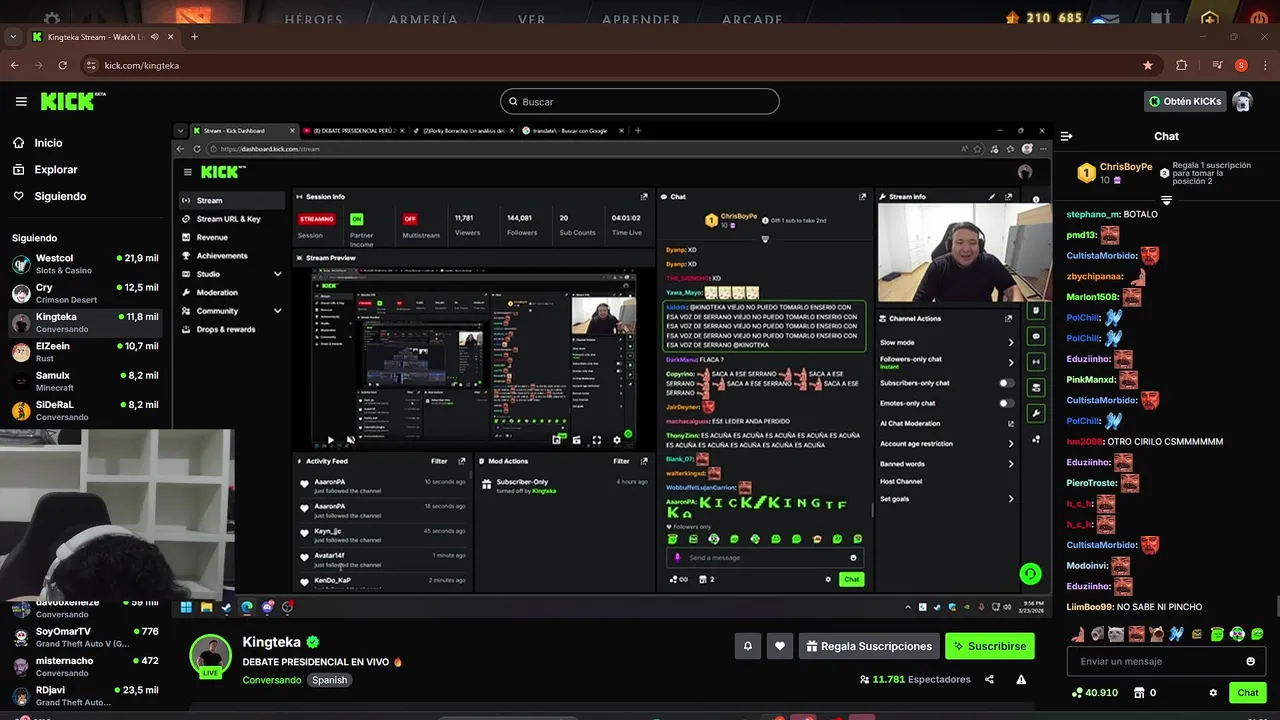The width and height of the screenshot is (1280, 720).
Task: Open the browser tab list dropdown
Action: [13, 37]
